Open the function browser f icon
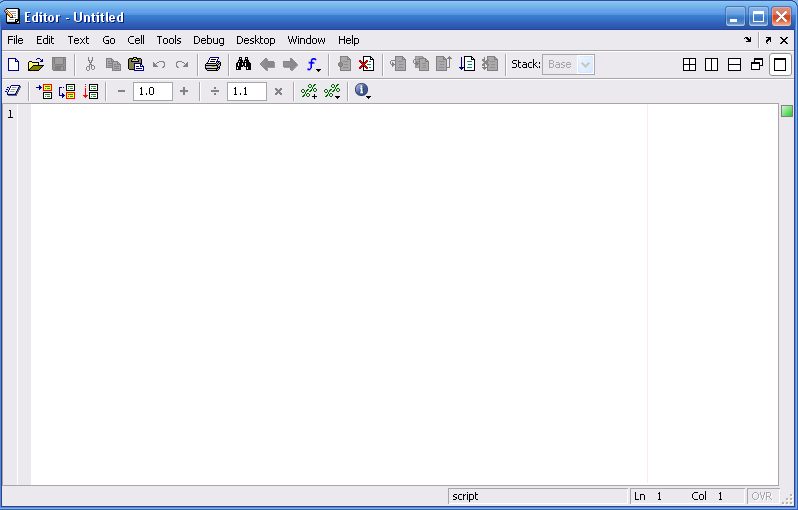This screenshot has width=798, height=510. (x=314, y=65)
